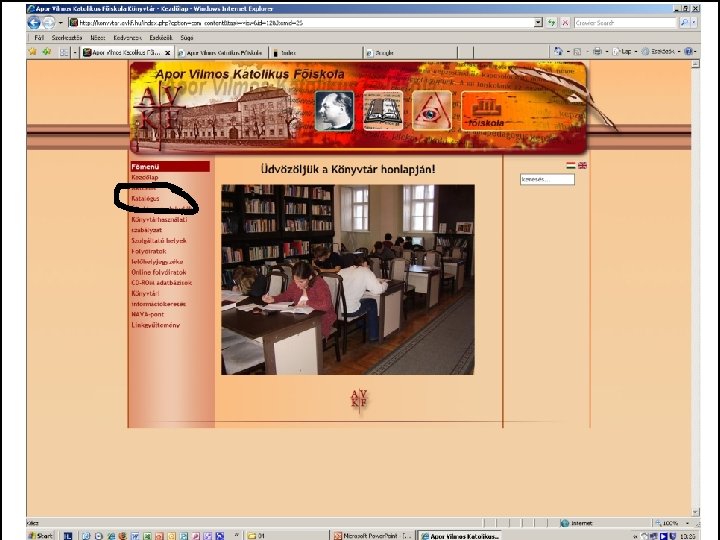Click the scrollbar down arrow

click(695, 512)
